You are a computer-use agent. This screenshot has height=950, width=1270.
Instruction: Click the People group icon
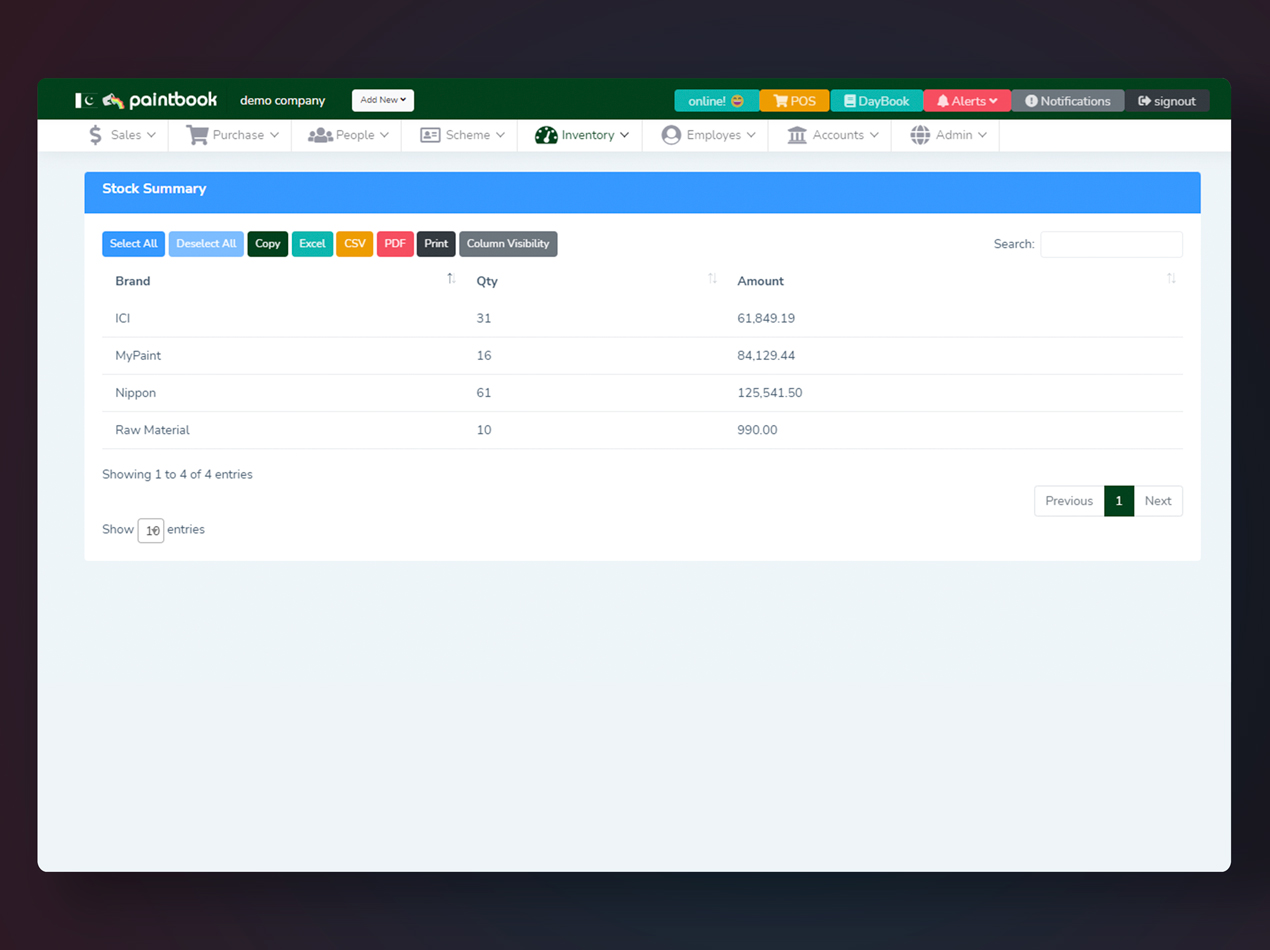coord(320,135)
